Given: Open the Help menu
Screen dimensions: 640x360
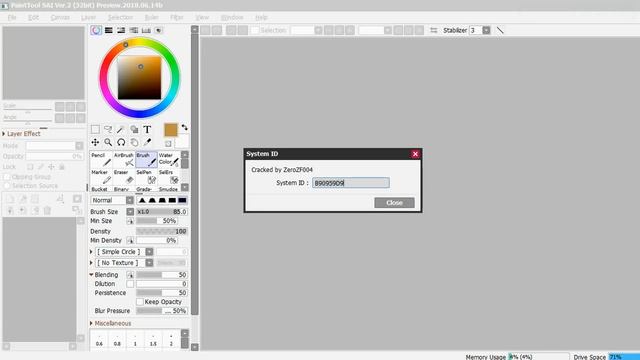Looking at the screenshot, I should pos(261,17).
